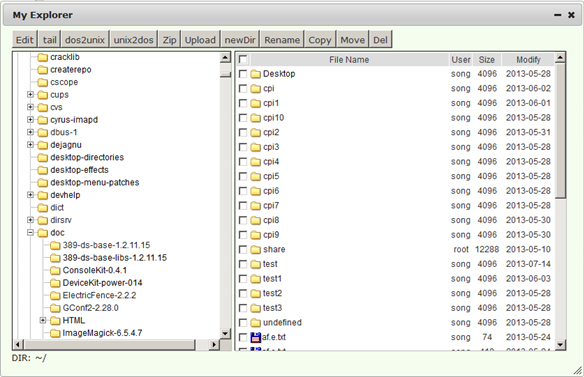
Task: Expand the cyrus-imapd tree node
Action: (x=31, y=120)
